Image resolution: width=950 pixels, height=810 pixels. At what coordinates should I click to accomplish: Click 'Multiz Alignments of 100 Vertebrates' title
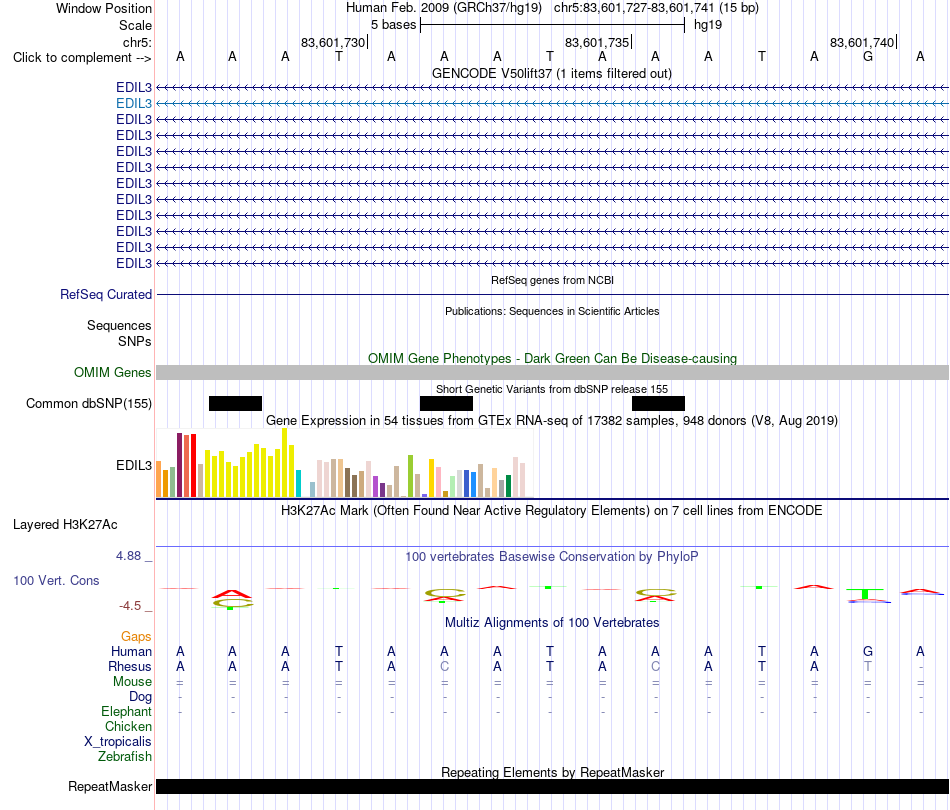tap(552, 622)
